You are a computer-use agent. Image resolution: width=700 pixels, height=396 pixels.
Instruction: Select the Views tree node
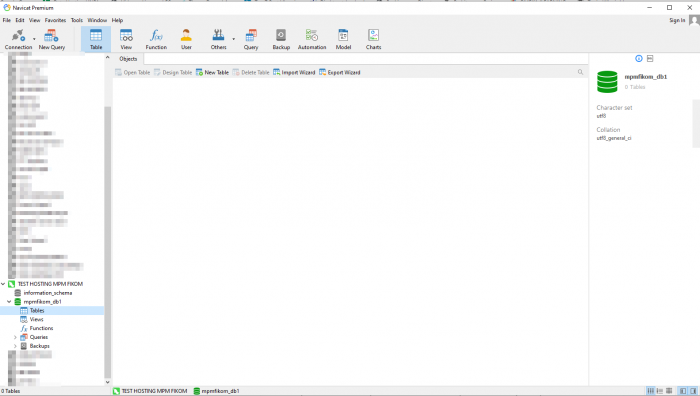click(x=36, y=319)
